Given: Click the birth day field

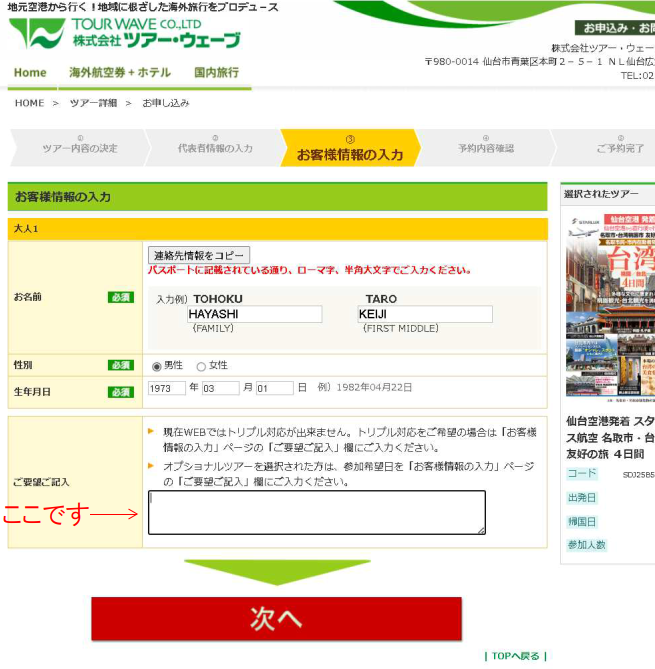Looking at the screenshot, I should [274, 388].
